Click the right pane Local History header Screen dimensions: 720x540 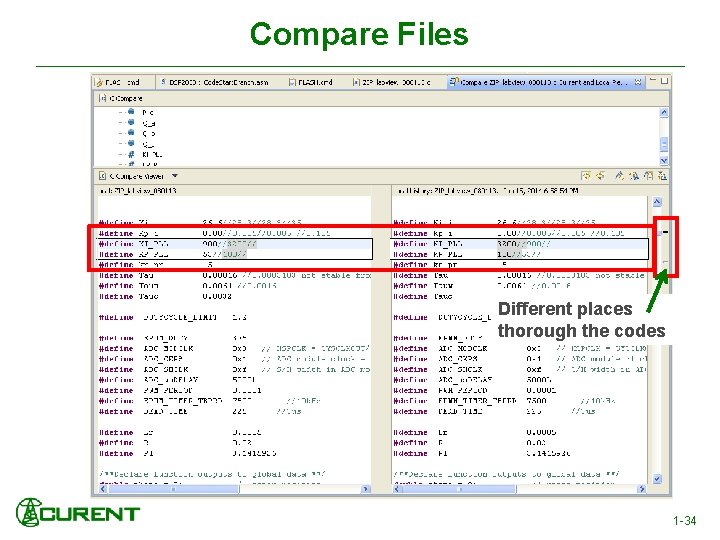point(488,191)
